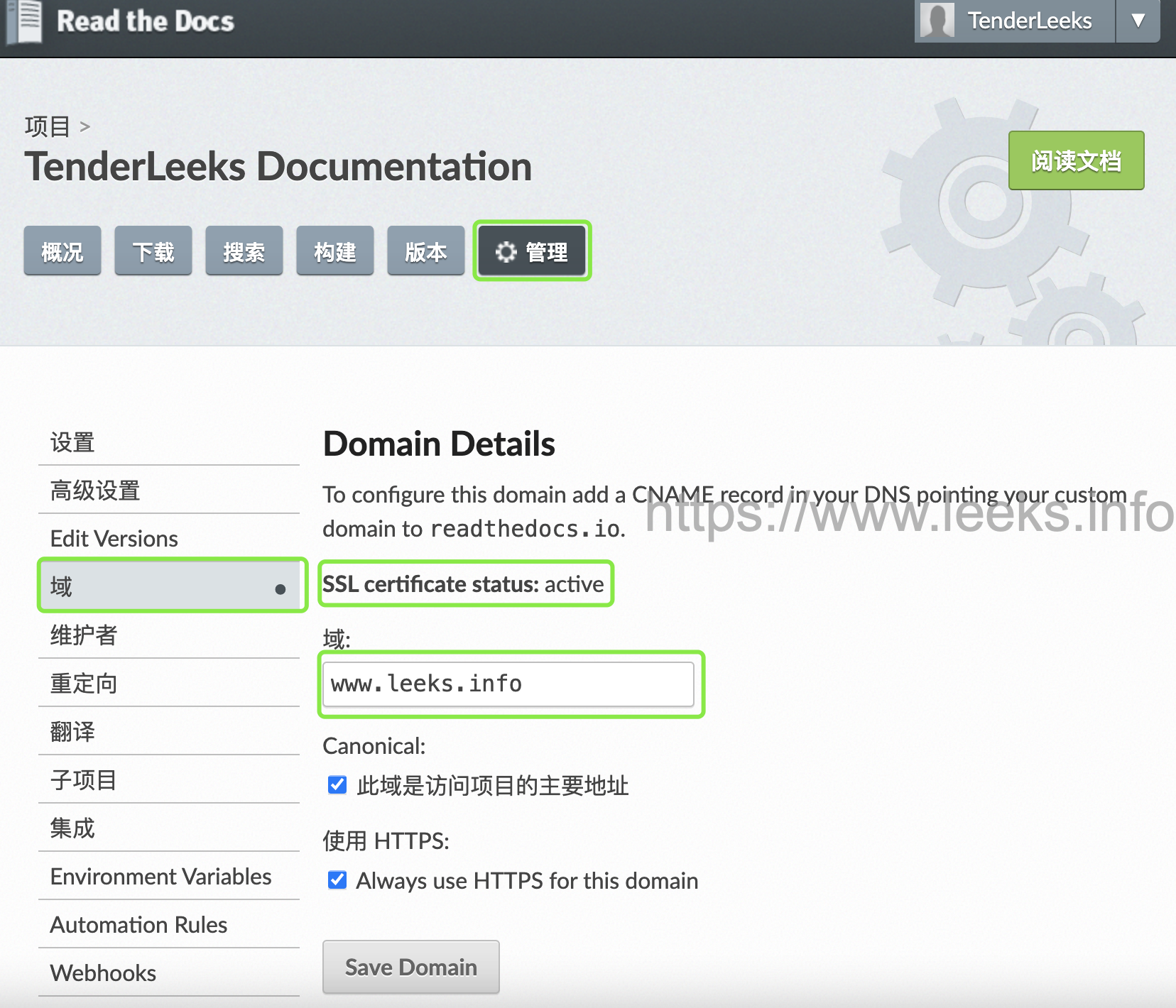Open the 管理 admin tab
Viewport: 1176px width, 1008px height.
click(x=532, y=251)
